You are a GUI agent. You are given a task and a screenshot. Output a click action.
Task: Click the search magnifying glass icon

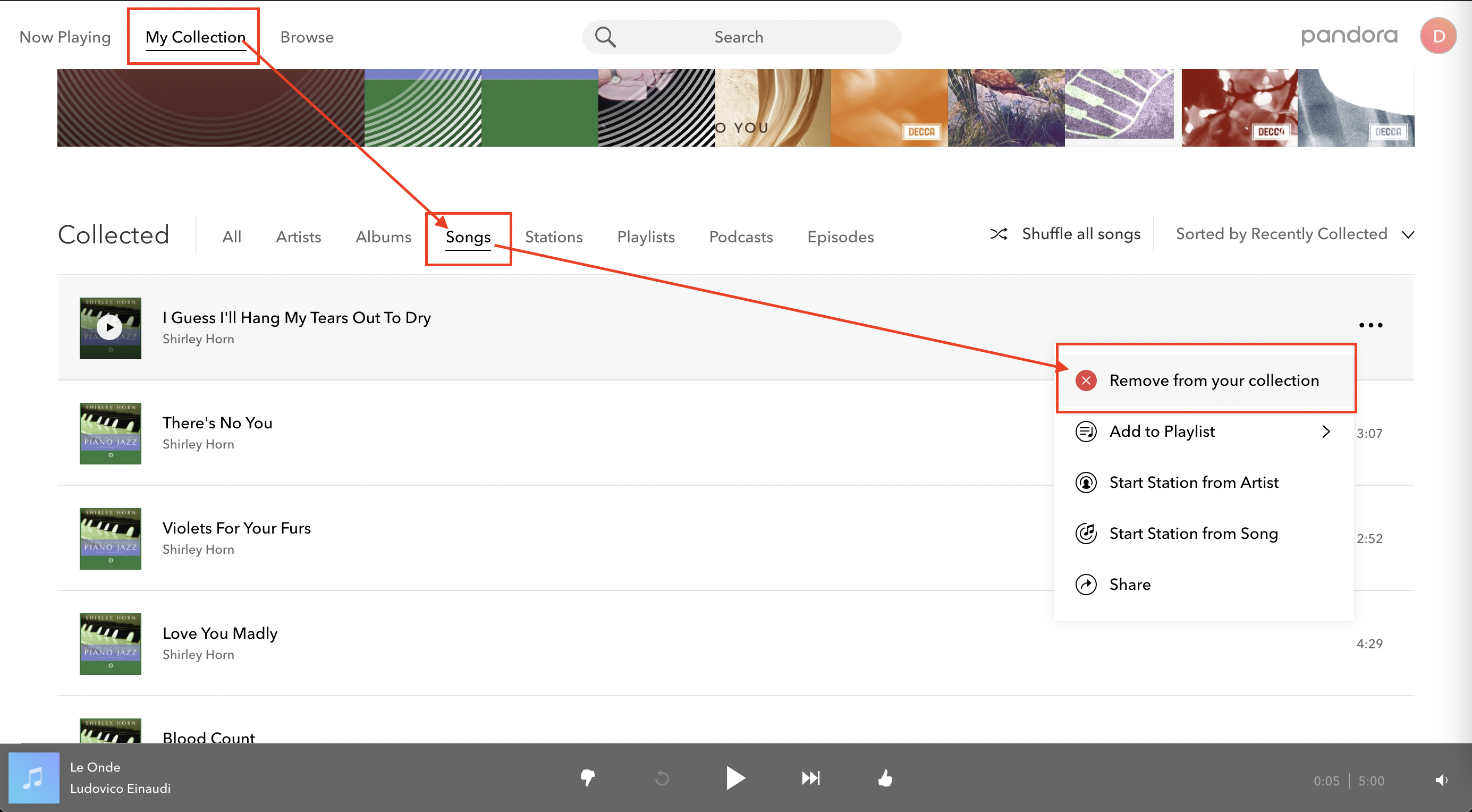tap(605, 37)
